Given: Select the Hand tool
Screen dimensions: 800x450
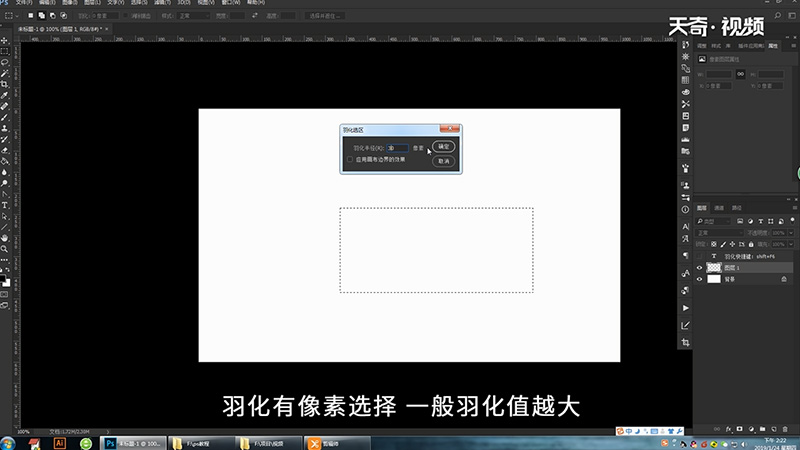Looking at the screenshot, I should [5, 238].
